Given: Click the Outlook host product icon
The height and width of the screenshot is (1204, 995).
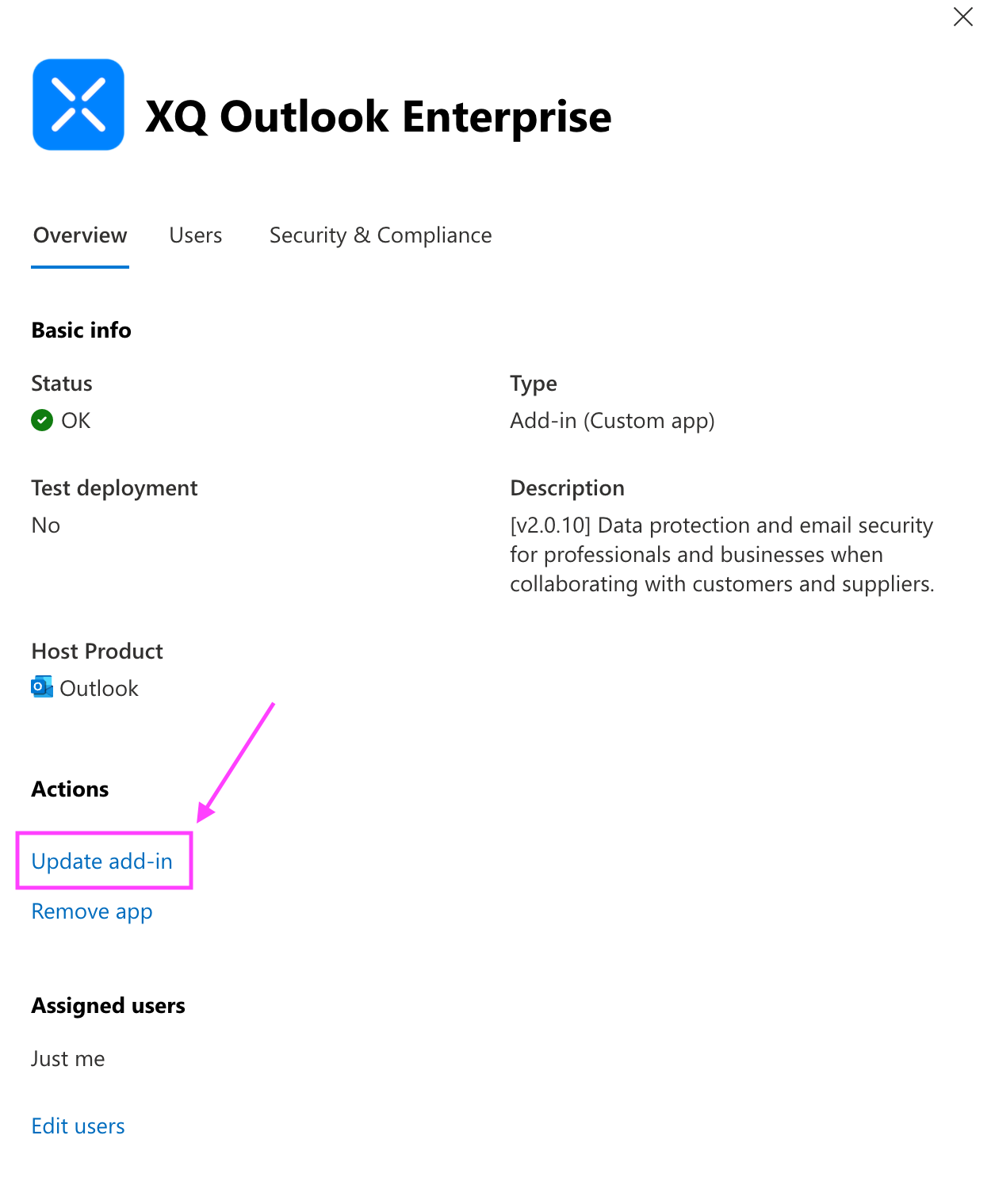Looking at the screenshot, I should [42, 687].
